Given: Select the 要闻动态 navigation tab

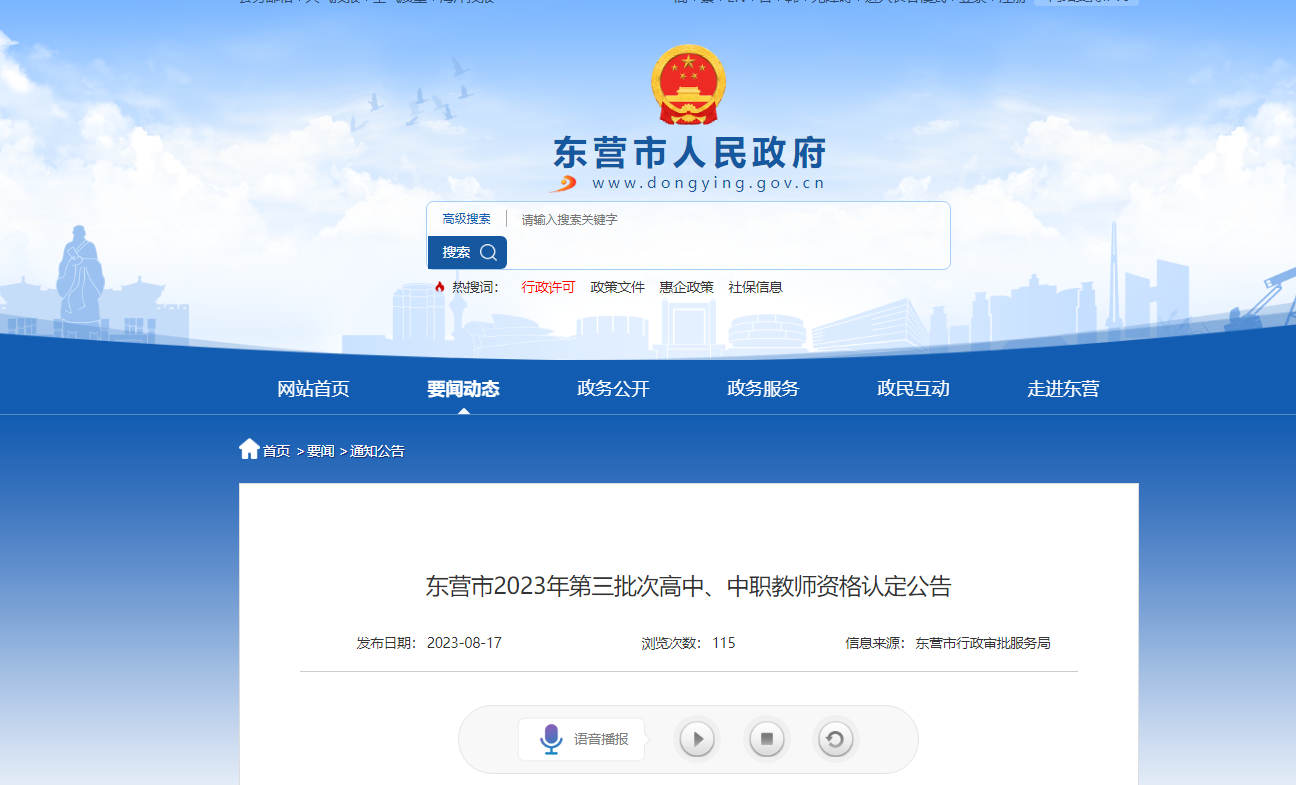Looking at the screenshot, I should tap(463, 389).
